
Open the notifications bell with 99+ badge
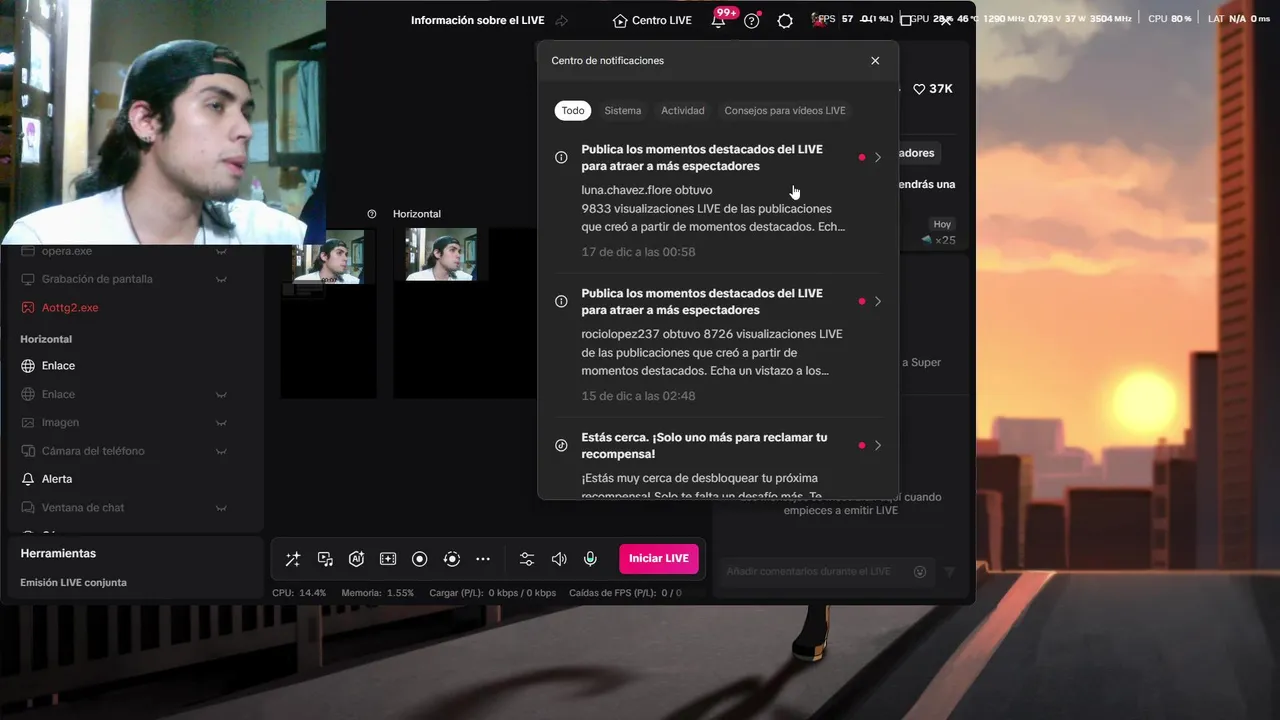tap(719, 20)
